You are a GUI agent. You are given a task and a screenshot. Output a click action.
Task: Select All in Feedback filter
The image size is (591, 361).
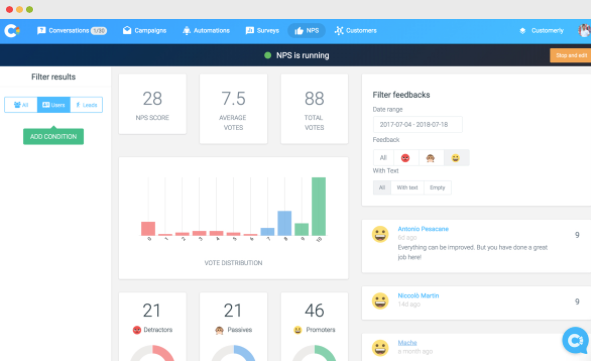[x=383, y=158]
